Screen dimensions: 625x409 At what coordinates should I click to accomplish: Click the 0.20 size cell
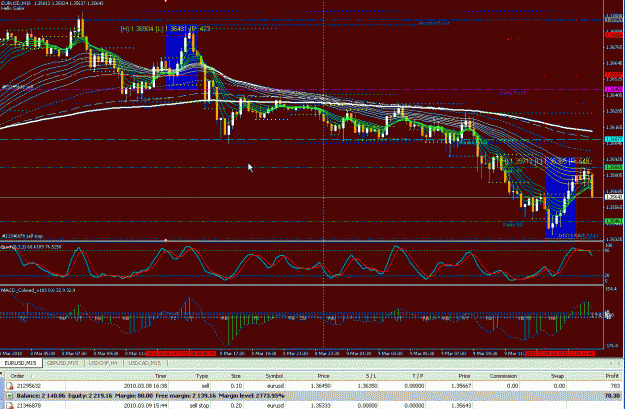(236, 405)
